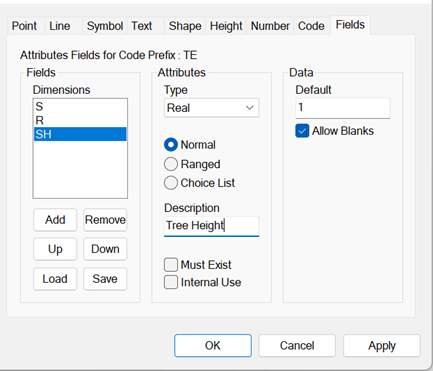This screenshot has width=433, height=371.
Task: Click the Add field button
Action: click(x=55, y=220)
